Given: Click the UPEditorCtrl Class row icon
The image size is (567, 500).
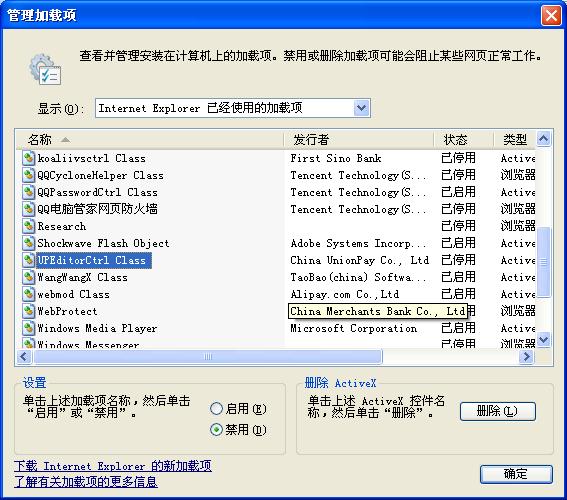Looking at the screenshot, I should [28, 260].
